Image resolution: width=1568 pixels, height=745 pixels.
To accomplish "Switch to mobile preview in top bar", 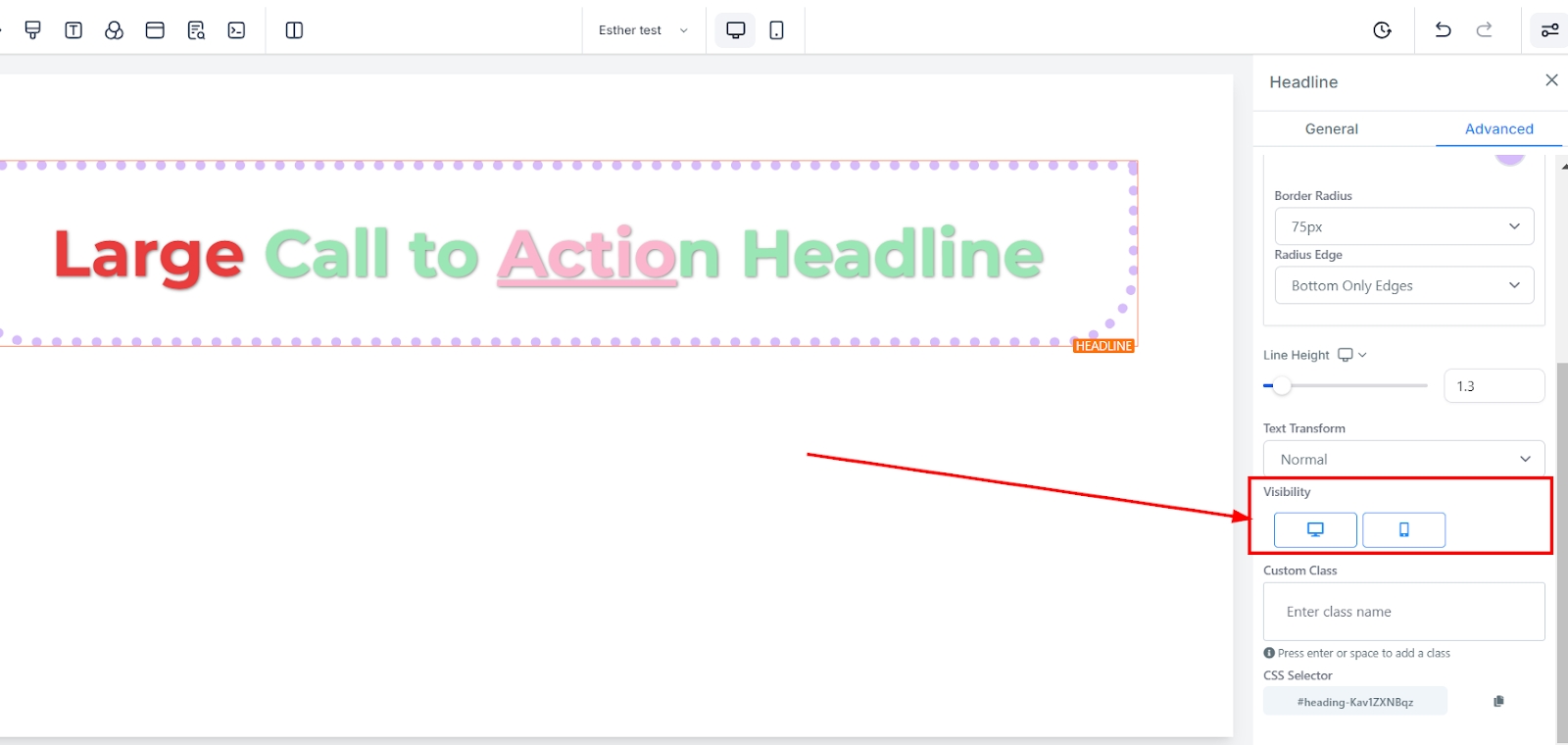I will pos(776,30).
